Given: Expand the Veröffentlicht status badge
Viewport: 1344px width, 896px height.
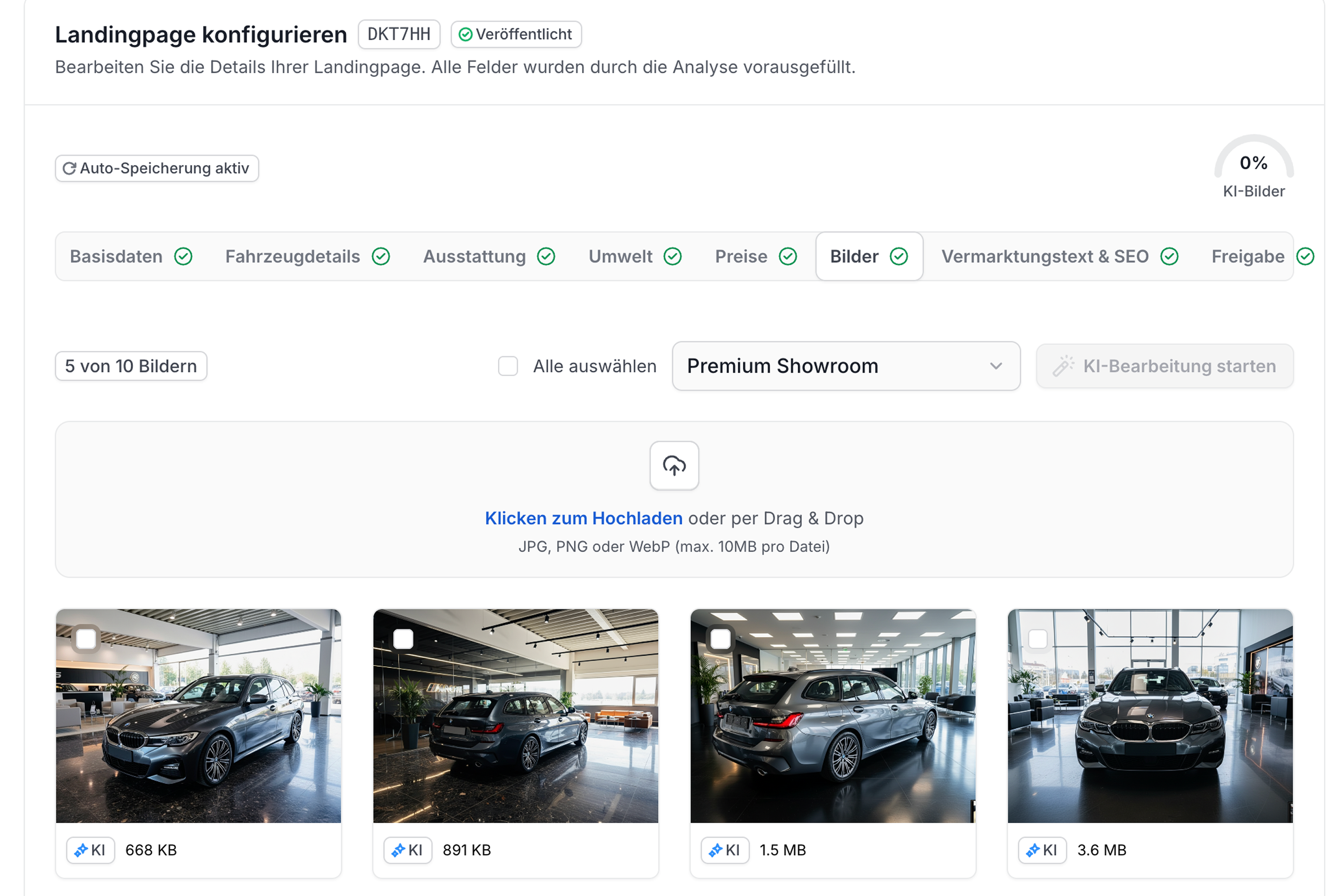Looking at the screenshot, I should [x=515, y=34].
